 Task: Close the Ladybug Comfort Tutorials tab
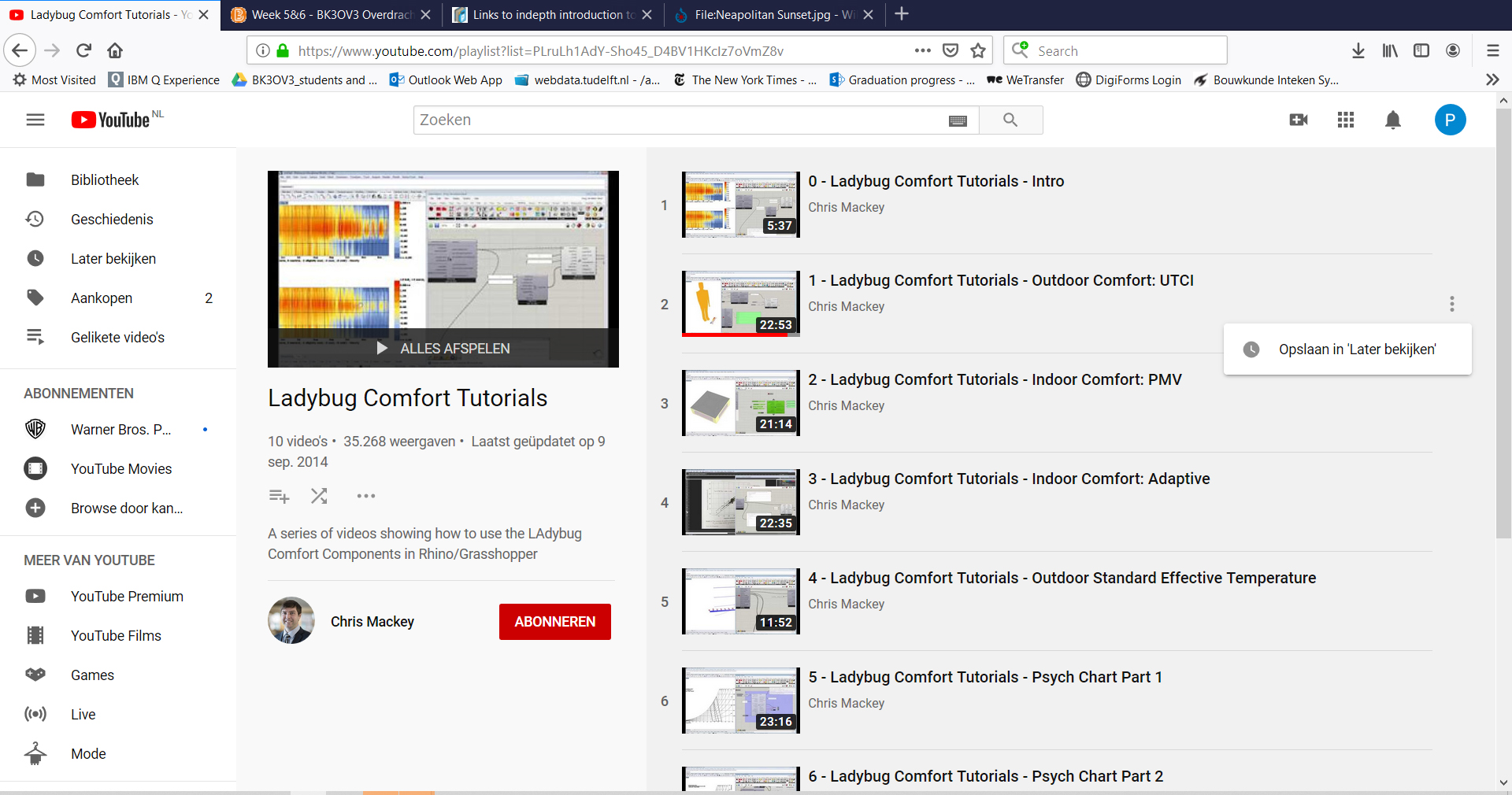(203, 14)
